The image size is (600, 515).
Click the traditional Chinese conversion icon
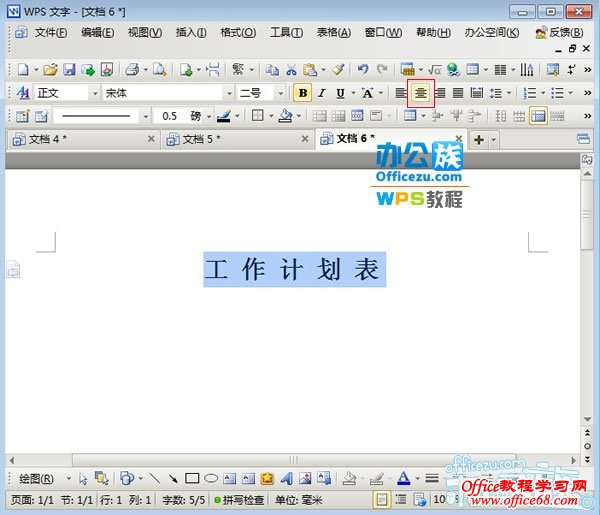pyautogui.click(x=238, y=70)
